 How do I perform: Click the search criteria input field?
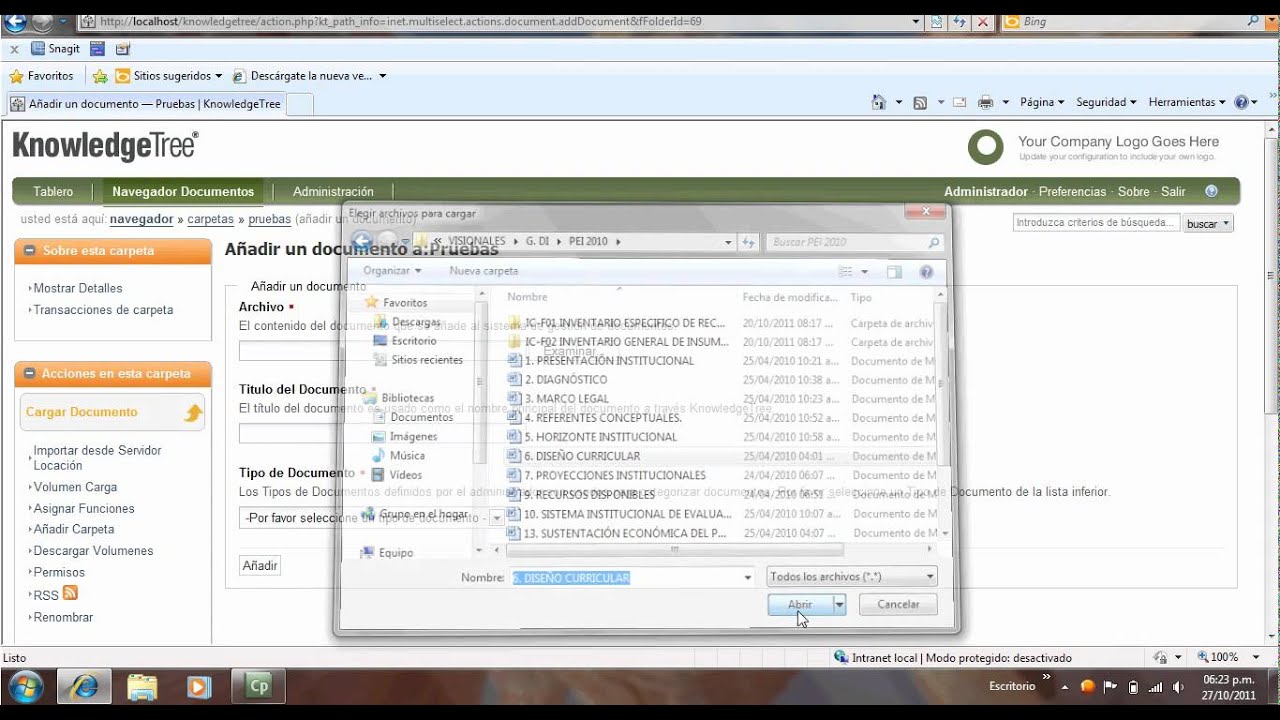[1096, 223]
